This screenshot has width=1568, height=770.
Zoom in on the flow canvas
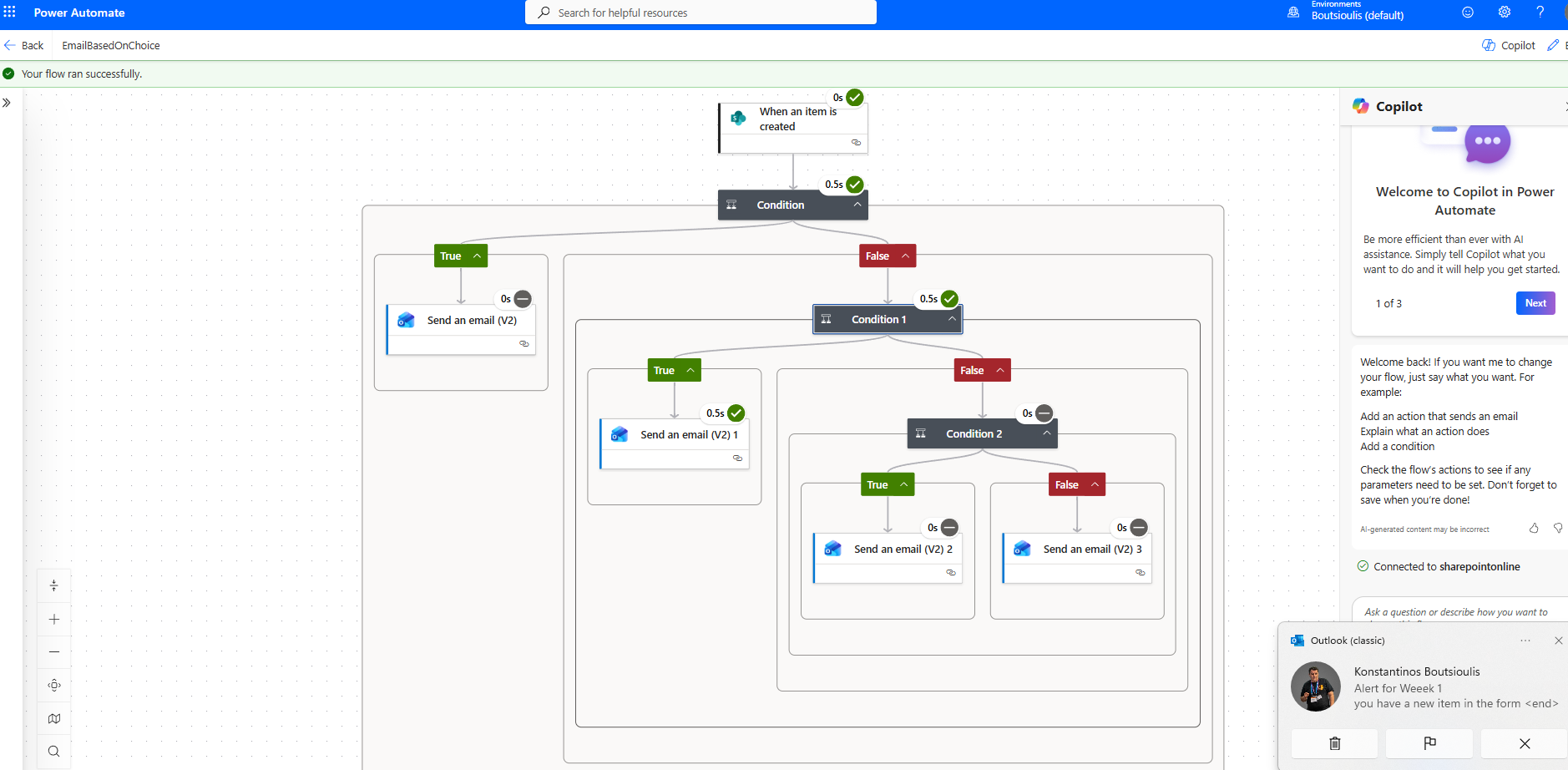(x=54, y=619)
